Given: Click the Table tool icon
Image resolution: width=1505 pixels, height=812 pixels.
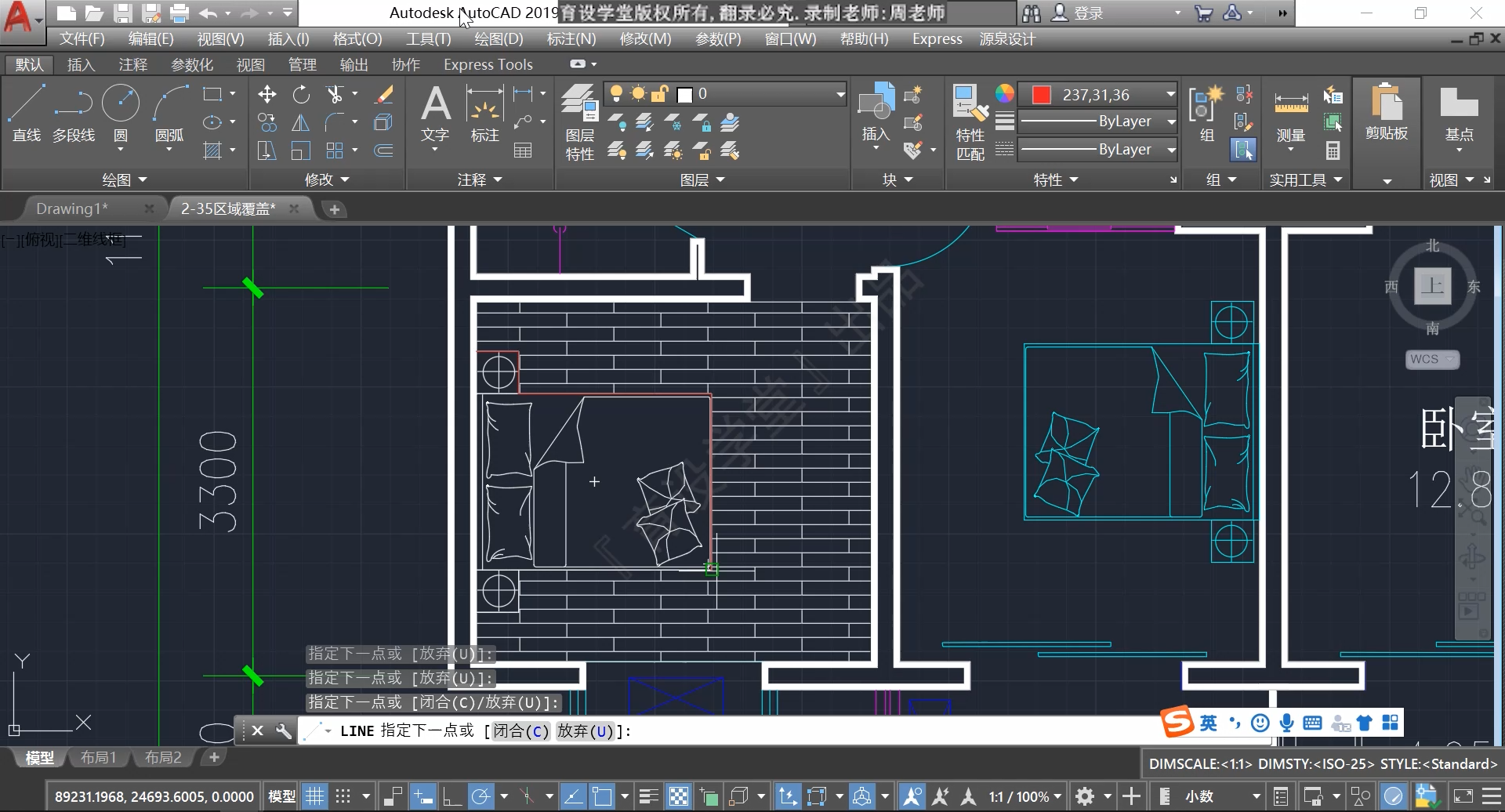Looking at the screenshot, I should 523,150.
